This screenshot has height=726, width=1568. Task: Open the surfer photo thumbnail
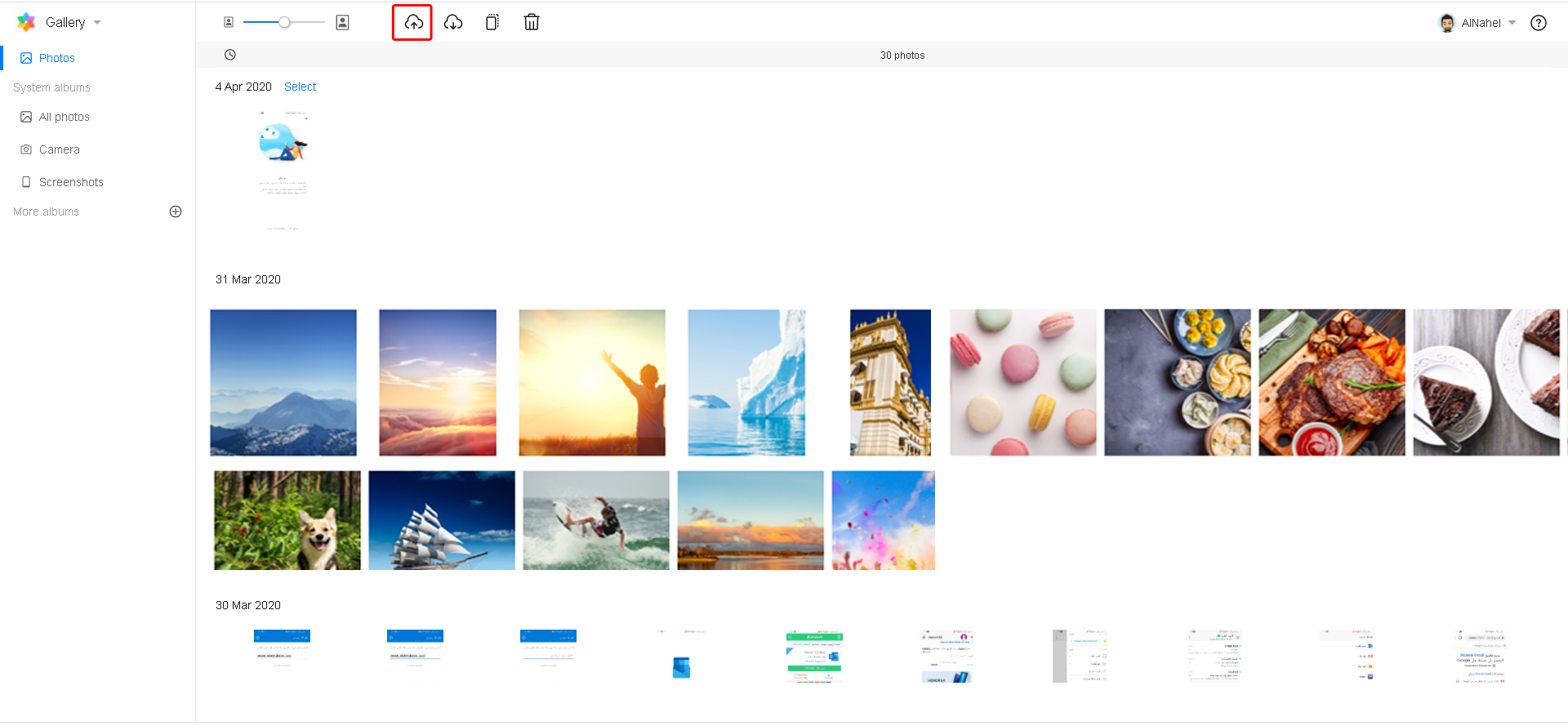click(x=596, y=520)
